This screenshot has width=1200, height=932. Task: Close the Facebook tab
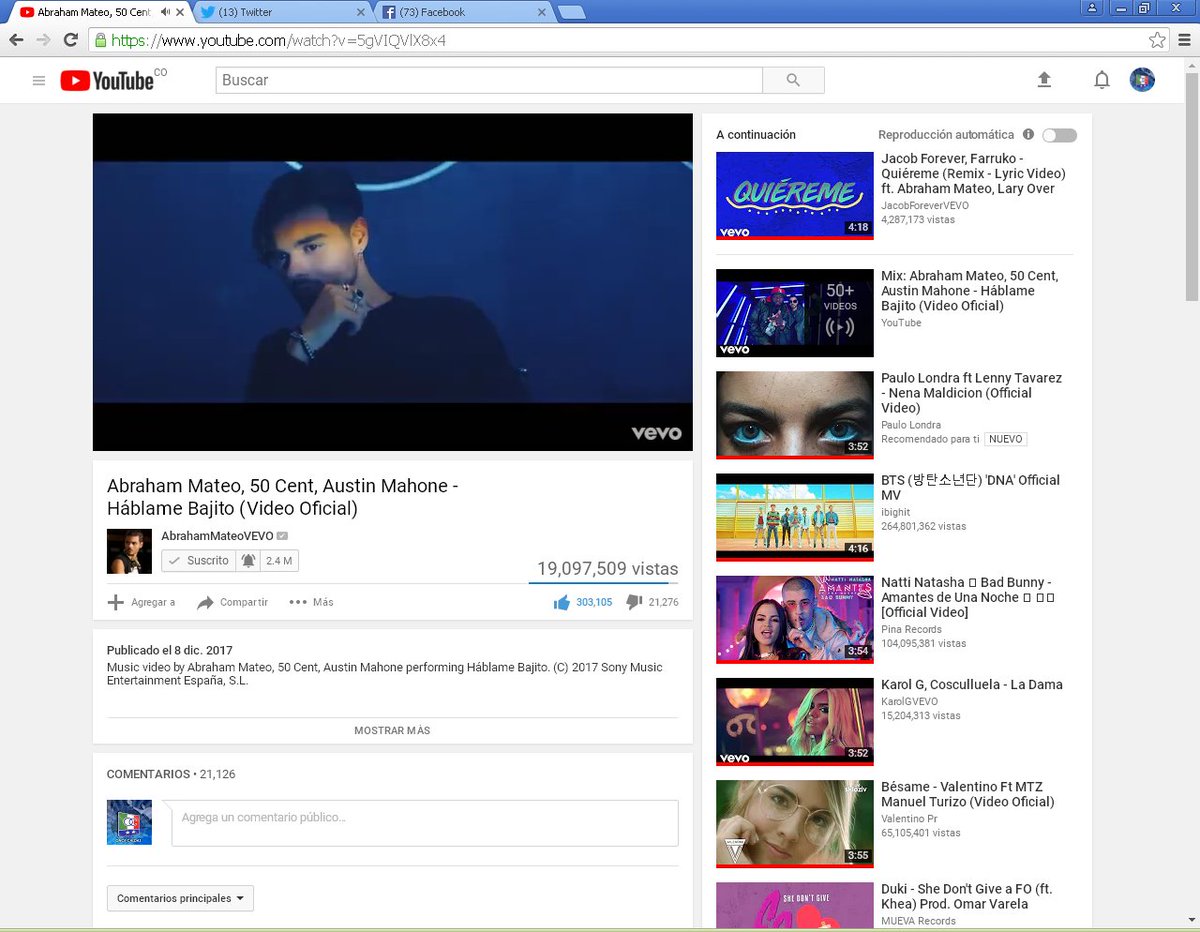(x=541, y=12)
